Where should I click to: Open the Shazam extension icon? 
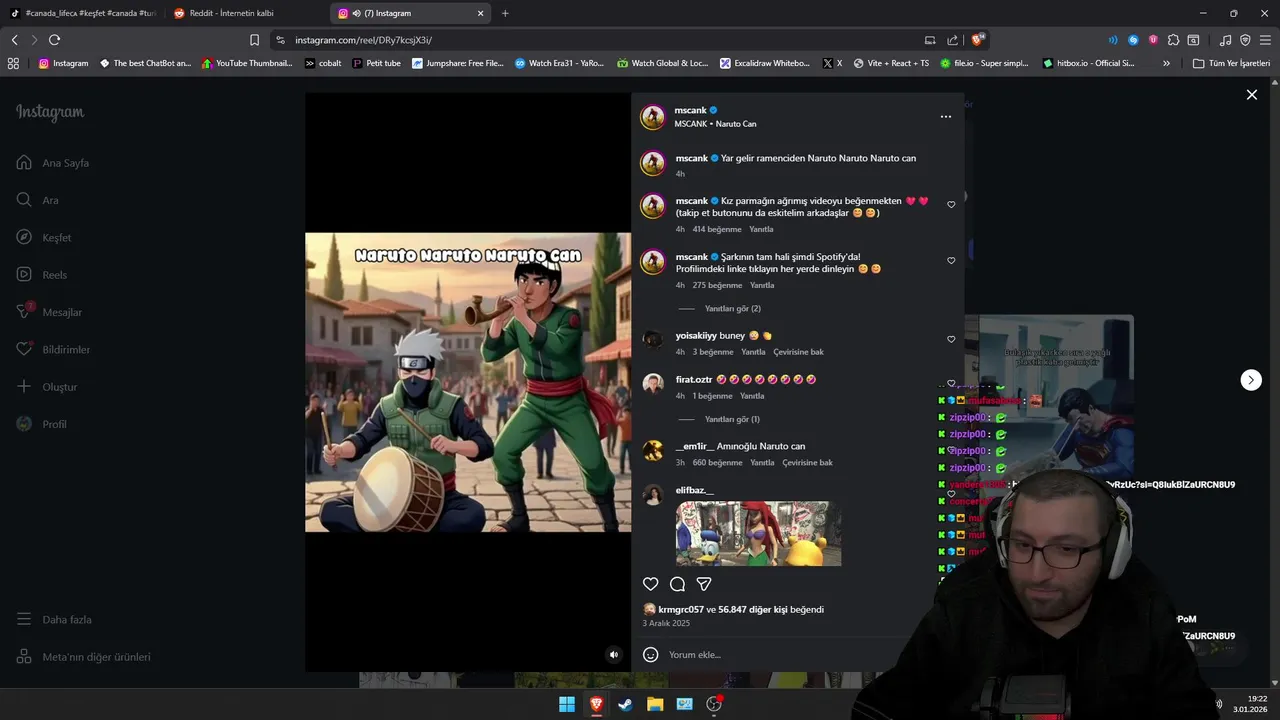tap(1133, 40)
